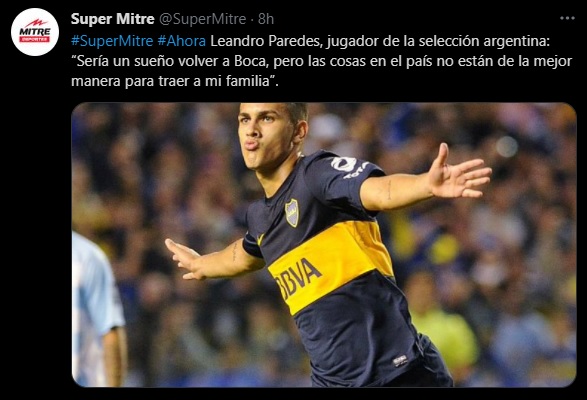Click the red Mitre wave logo in avatar
587x400 pixels.
36,23
